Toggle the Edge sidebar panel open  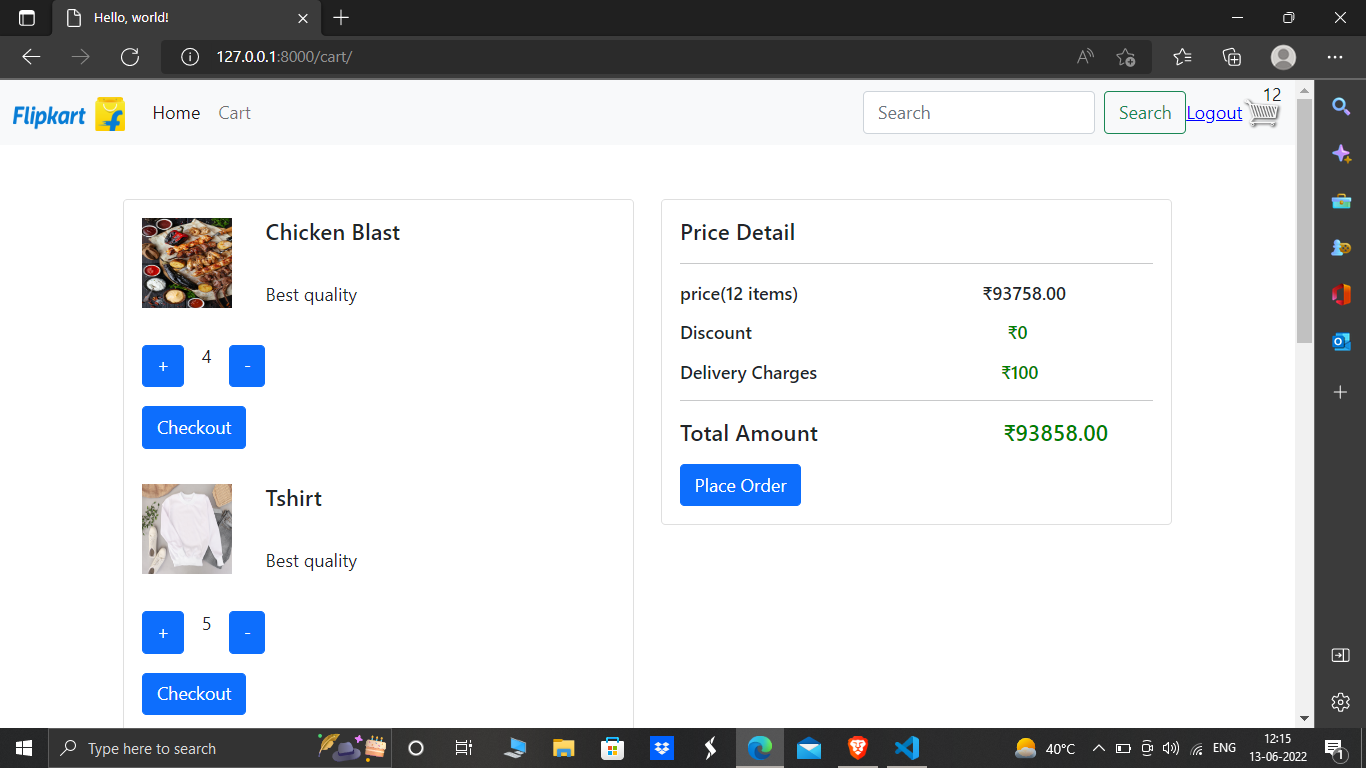(1340, 655)
